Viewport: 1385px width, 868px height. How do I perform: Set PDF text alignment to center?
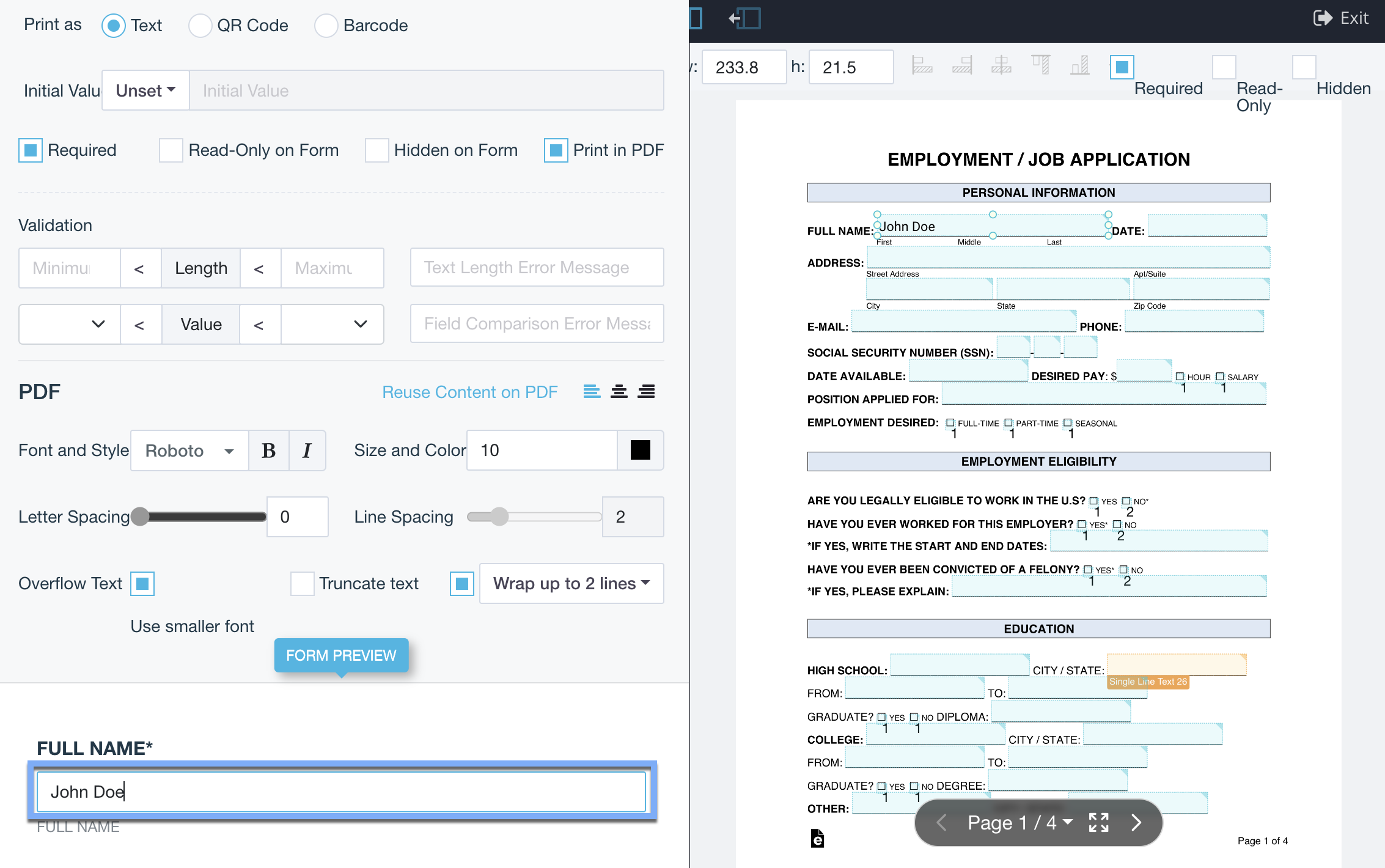(x=619, y=391)
